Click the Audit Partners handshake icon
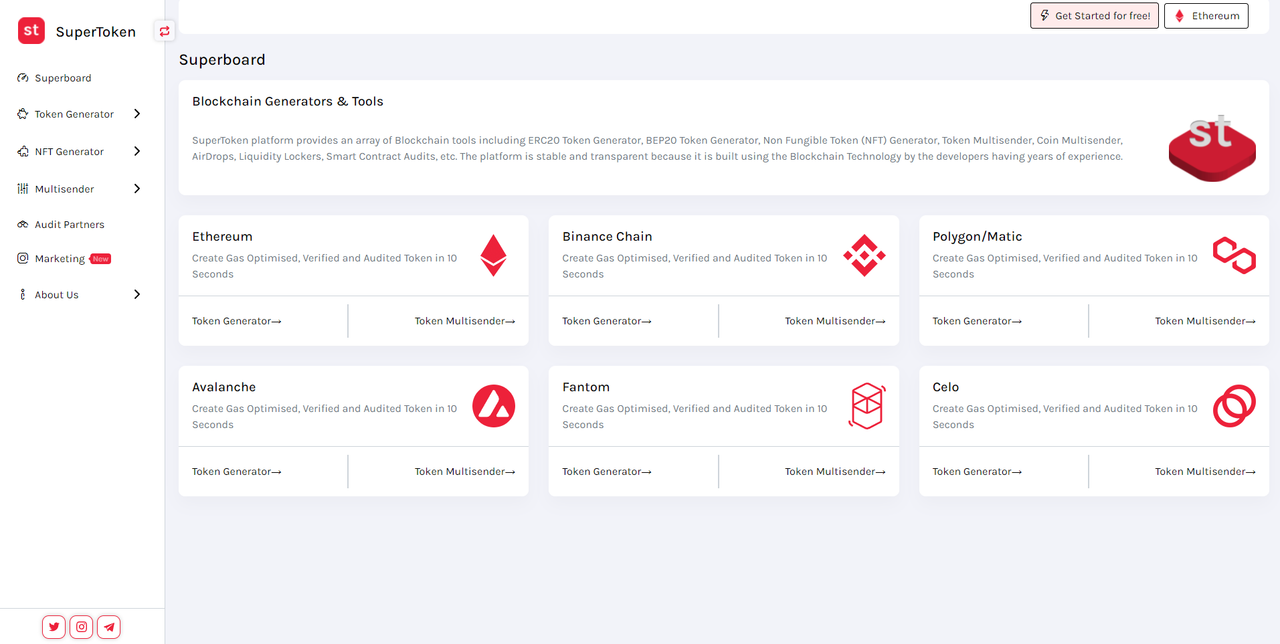 (23, 225)
